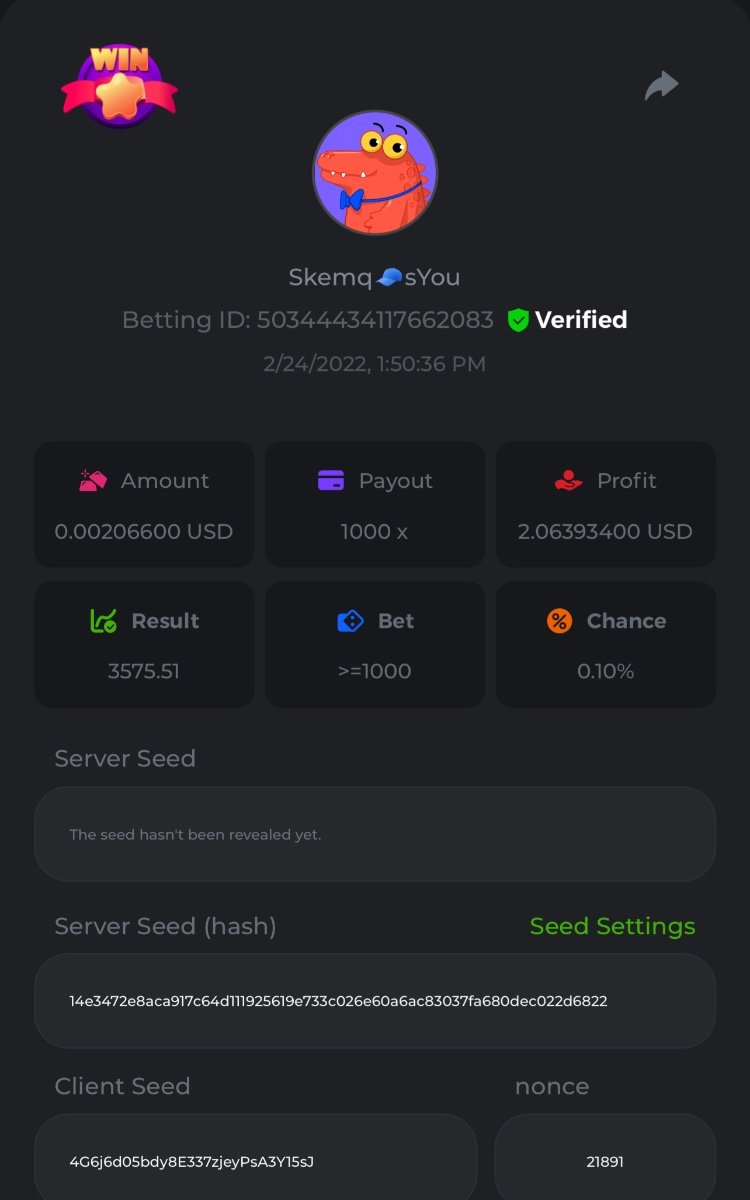This screenshot has width=750, height=1200.
Task: Click the purple Payout card icon
Action: [x=331, y=481]
